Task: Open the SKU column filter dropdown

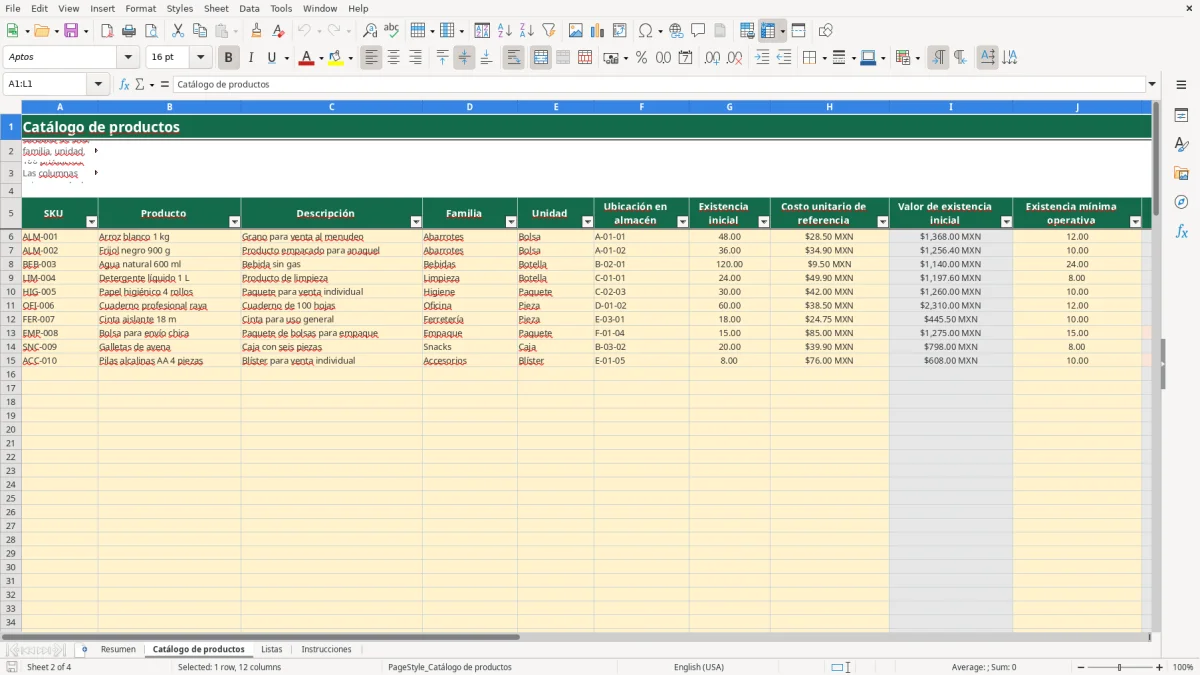Action: (92, 222)
